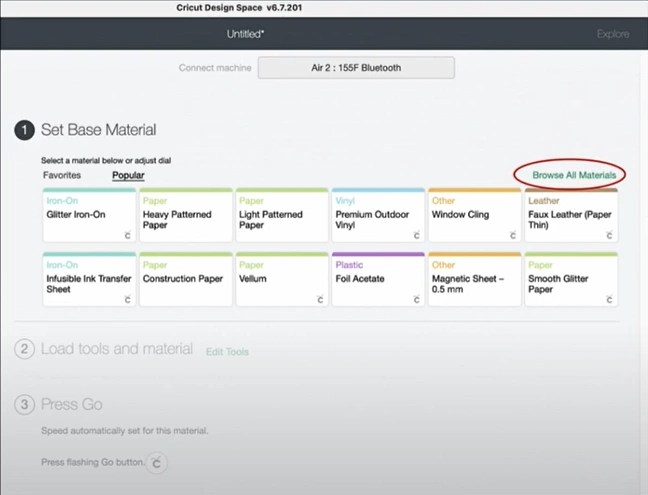
Task: Select the Premium Outdoor Vinyl card
Action: pyautogui.click(x=378, y=215)
